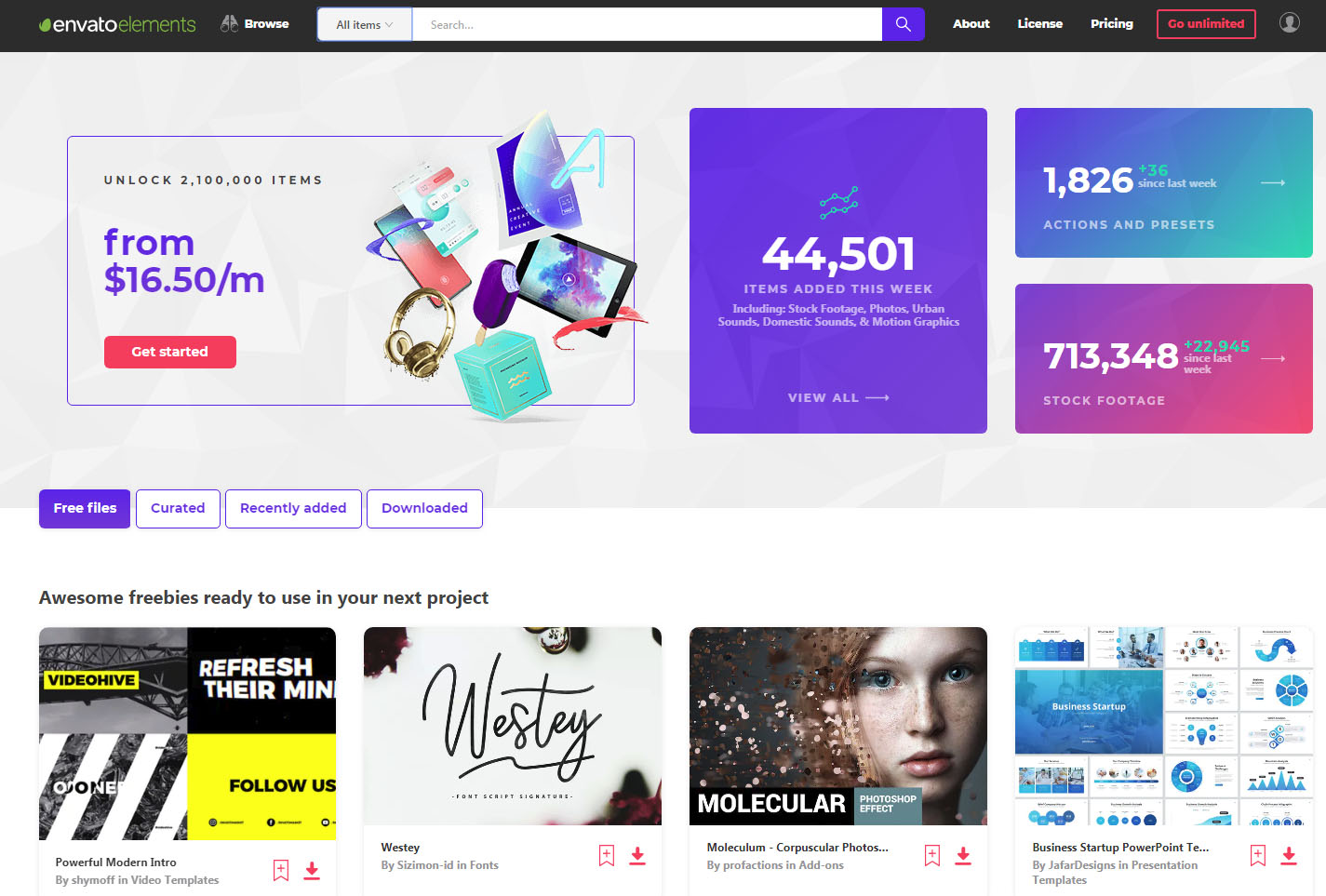Open the Business Startup PowerPoint thumbnail
Viewport: 1326px width, 896px height.
[1164, 726]
